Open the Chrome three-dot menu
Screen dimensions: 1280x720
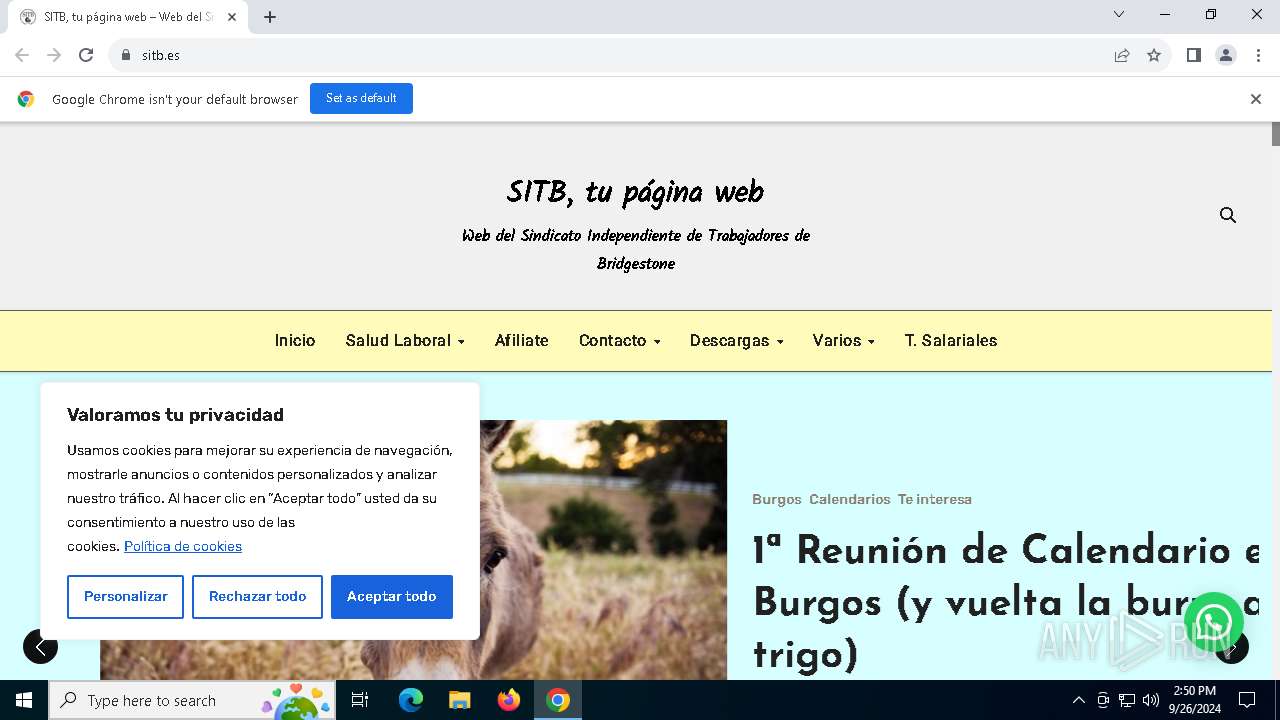(x=1258, y=55)
